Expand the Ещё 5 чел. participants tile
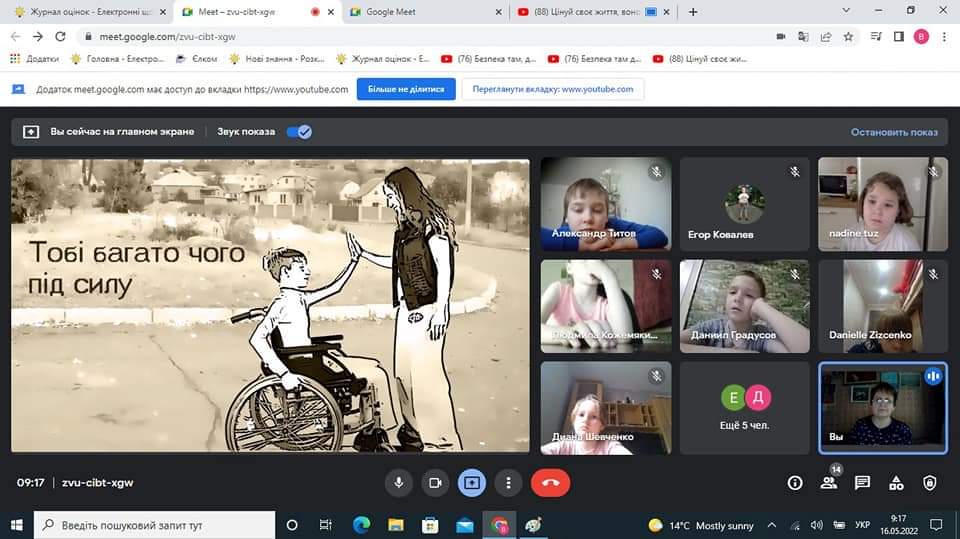 click(x=745, y=407)
